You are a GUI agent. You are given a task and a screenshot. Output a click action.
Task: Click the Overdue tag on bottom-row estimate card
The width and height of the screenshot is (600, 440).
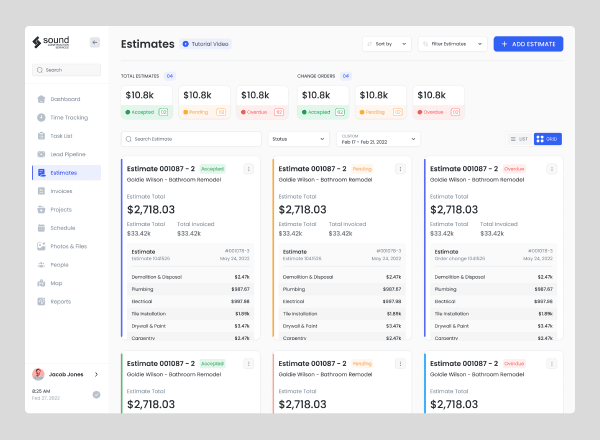pyautogui.click(x=514, y=363)
